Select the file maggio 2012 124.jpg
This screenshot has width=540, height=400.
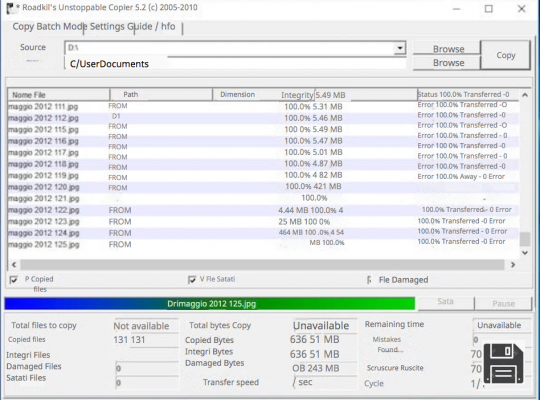(43, 233)
